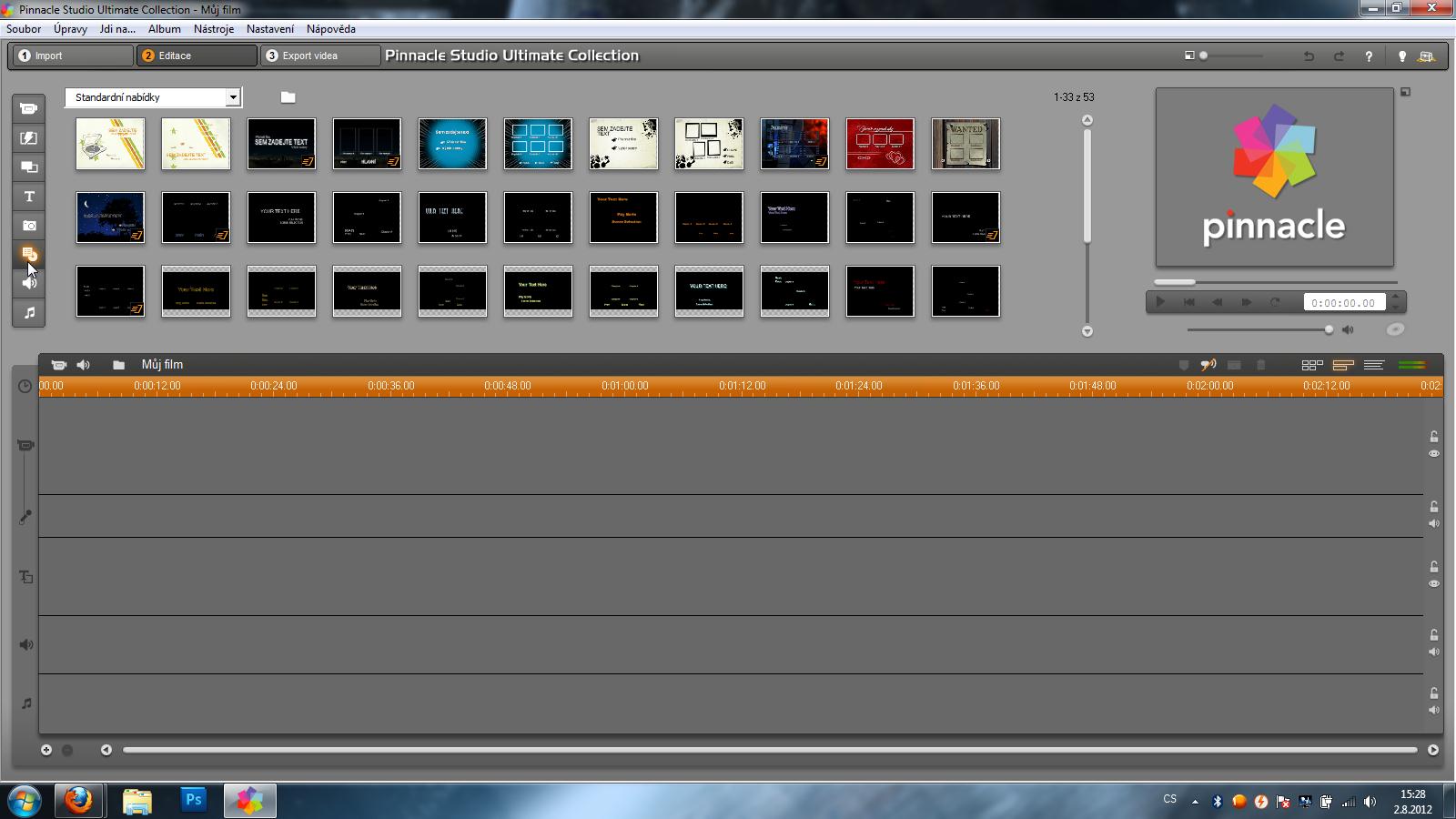
Task: Open the audio toolbox in movie window
Action: point(83,365)
